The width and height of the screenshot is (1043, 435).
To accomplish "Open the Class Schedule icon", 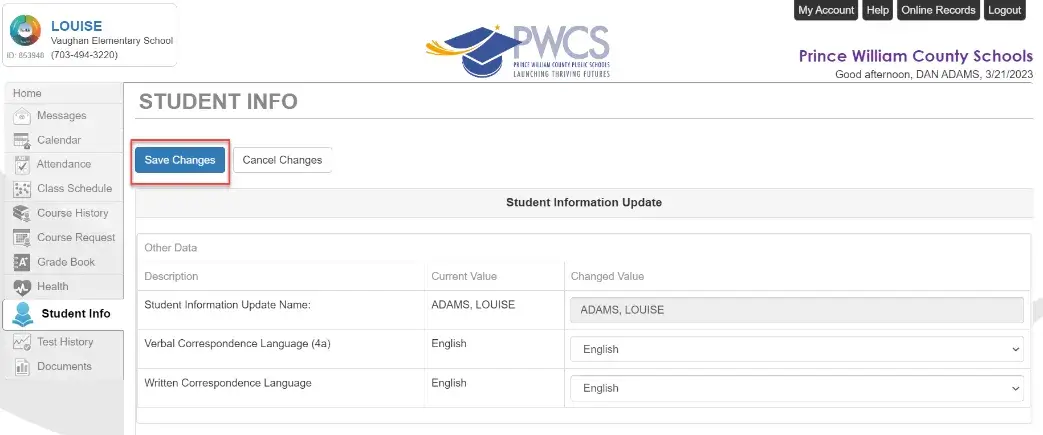I will coord(22,189).
